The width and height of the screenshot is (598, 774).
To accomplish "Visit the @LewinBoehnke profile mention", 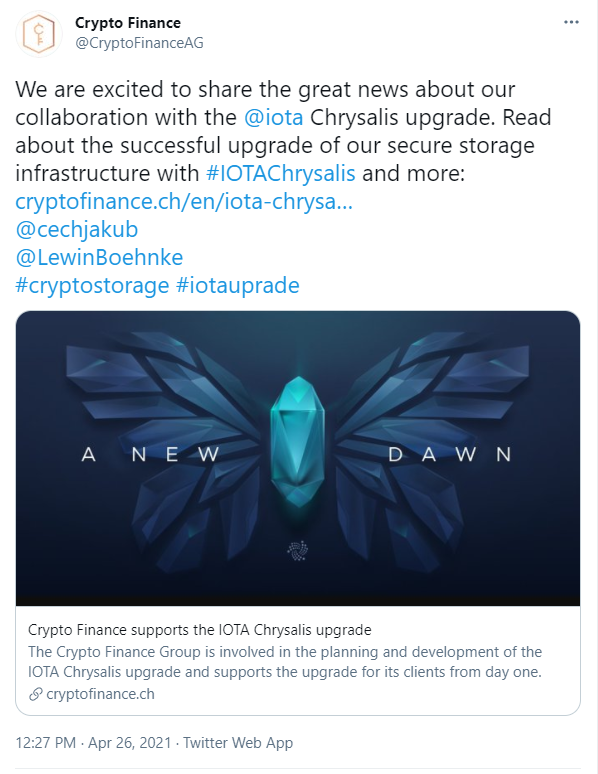I will click(99, 257).
